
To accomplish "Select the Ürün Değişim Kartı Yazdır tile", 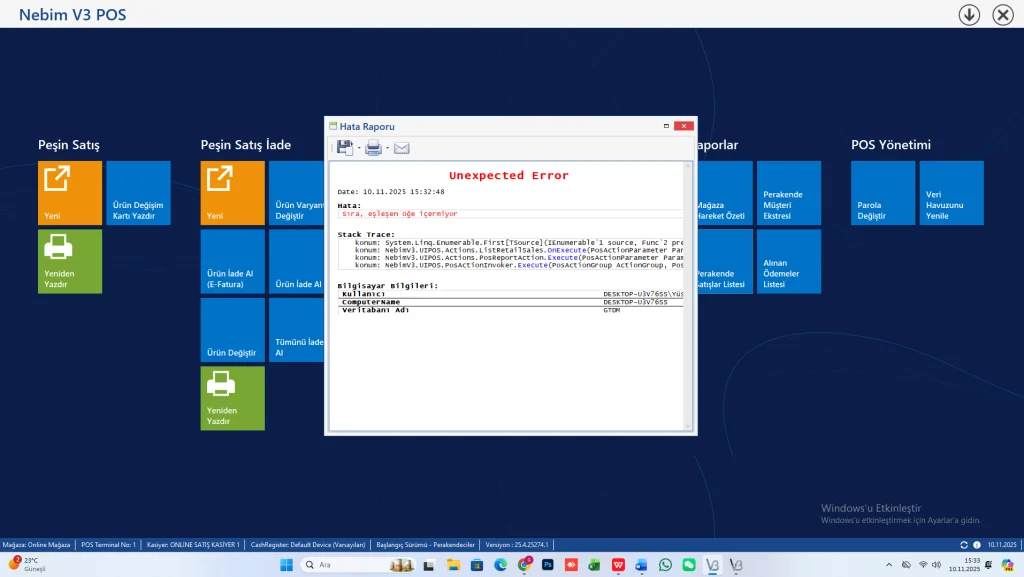I will (138, 193).
